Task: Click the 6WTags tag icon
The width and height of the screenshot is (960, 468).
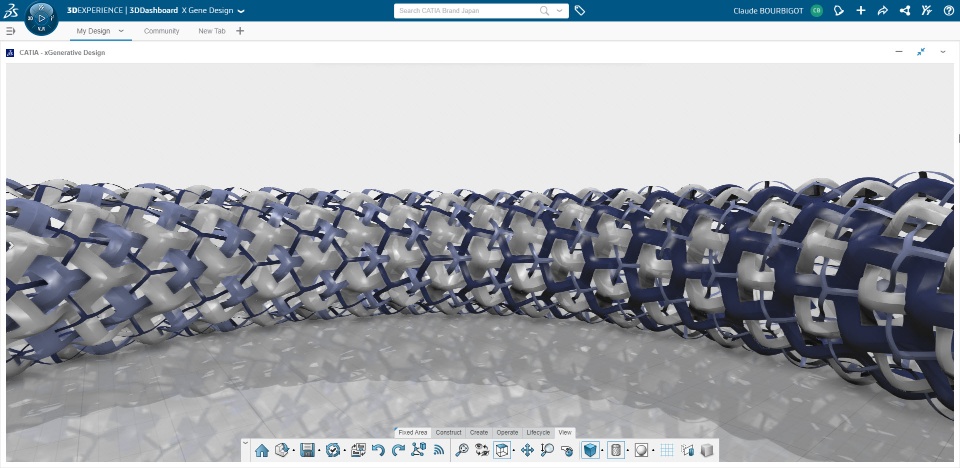Action: (x=580, y=10)
